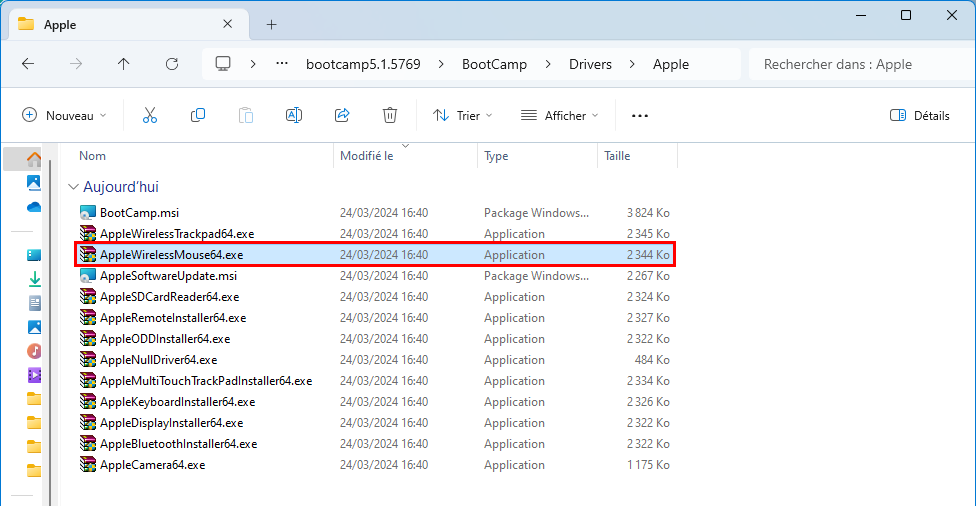Open Videos in the navigation sidebar

34,375
